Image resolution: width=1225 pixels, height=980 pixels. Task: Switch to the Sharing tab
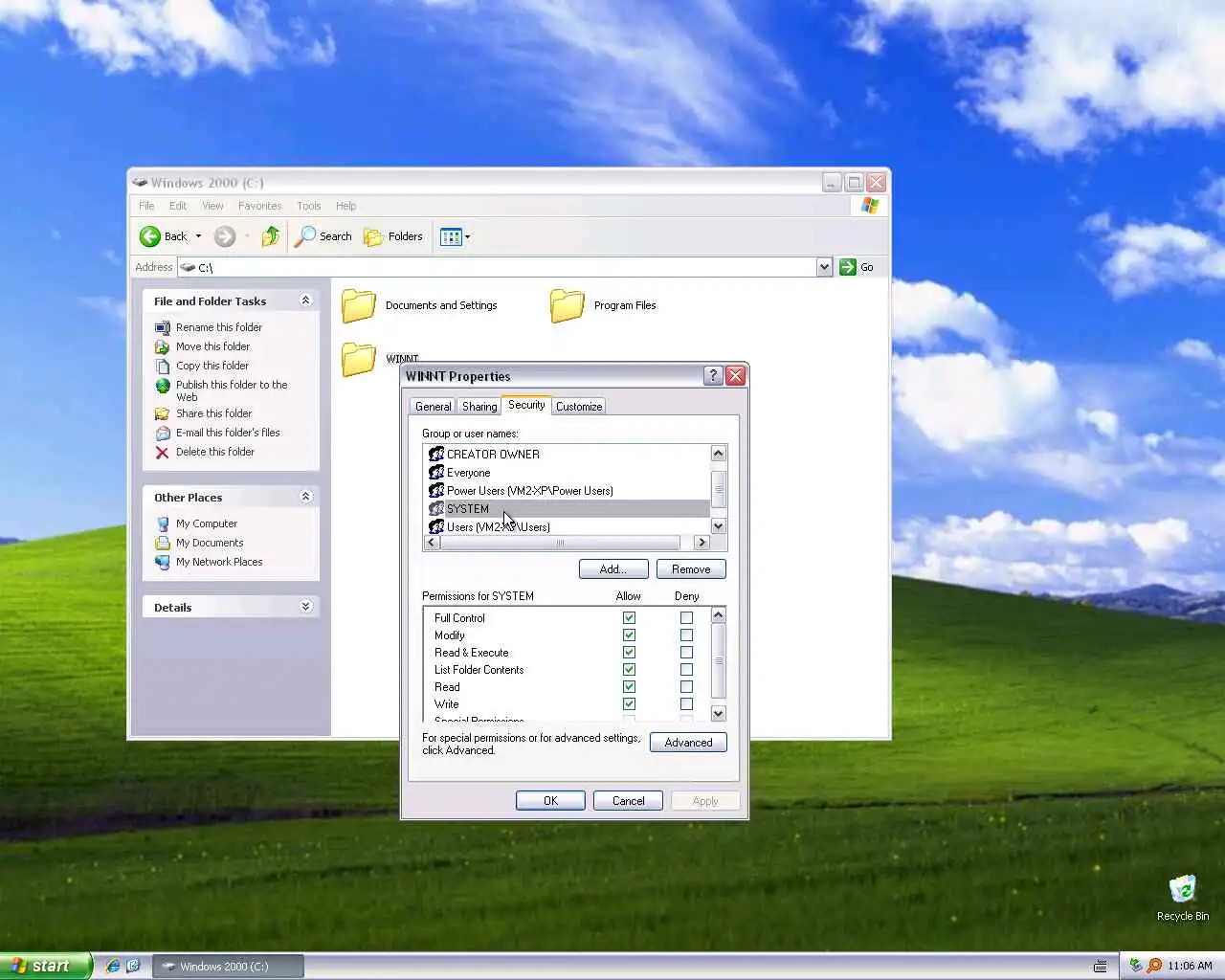479,407
